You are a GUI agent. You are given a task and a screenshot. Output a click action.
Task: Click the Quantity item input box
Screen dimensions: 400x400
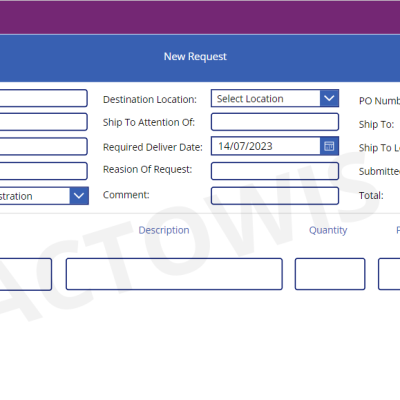(x=330, y=274)
